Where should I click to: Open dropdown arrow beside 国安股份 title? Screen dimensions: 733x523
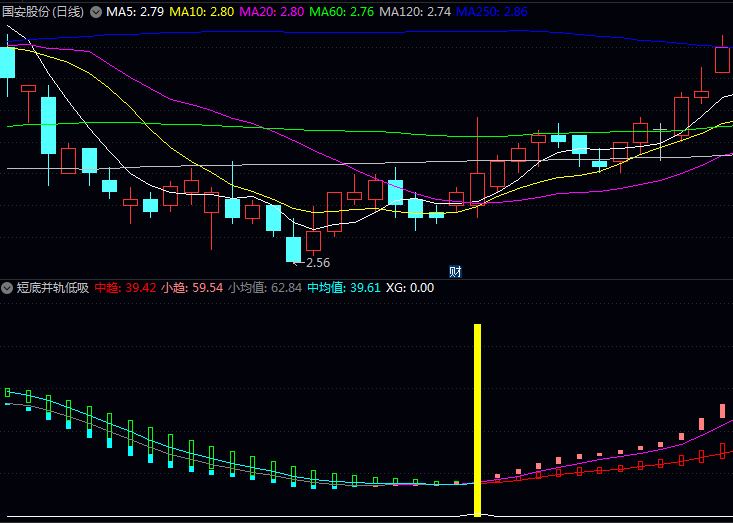(x=96, y=12)
